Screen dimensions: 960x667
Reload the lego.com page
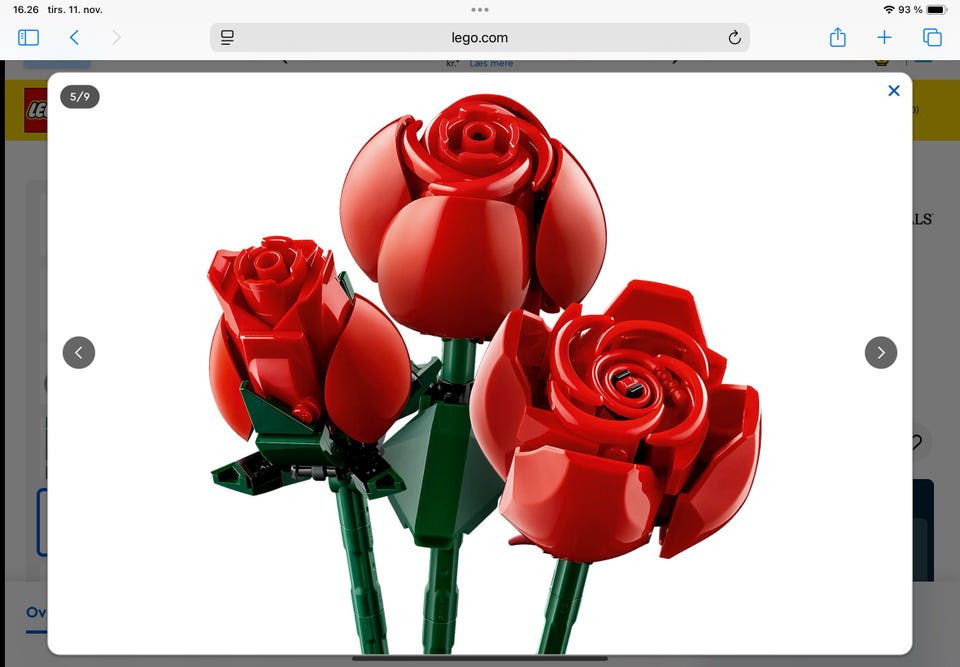(734, 38)
